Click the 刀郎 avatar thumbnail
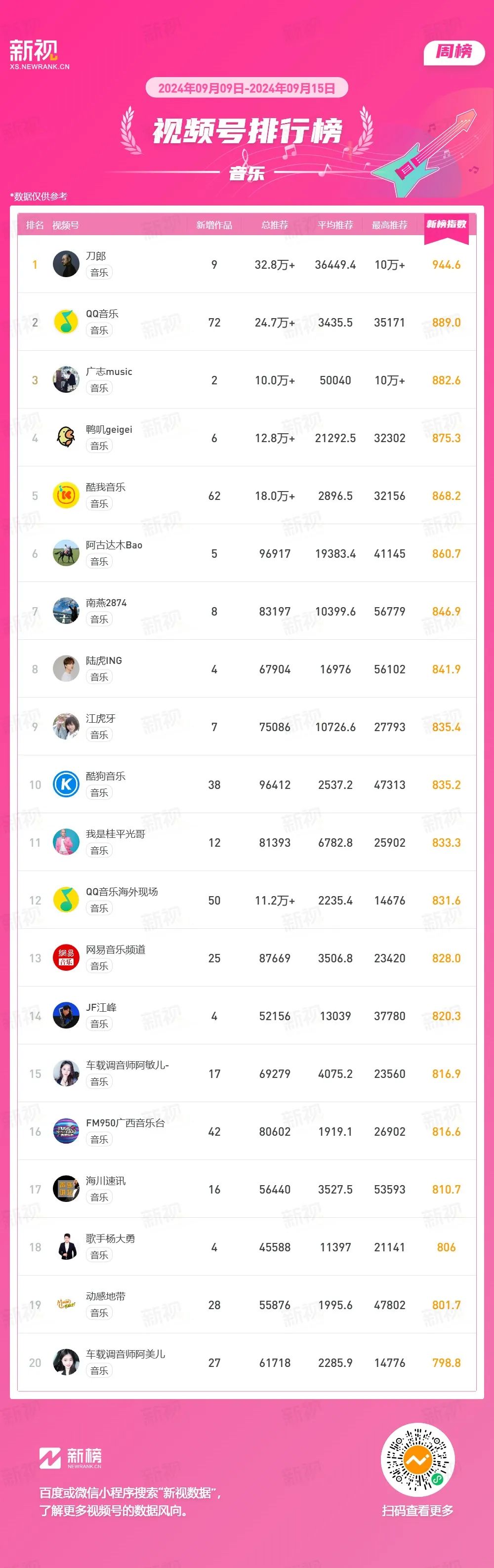 (x=66, y=264)
